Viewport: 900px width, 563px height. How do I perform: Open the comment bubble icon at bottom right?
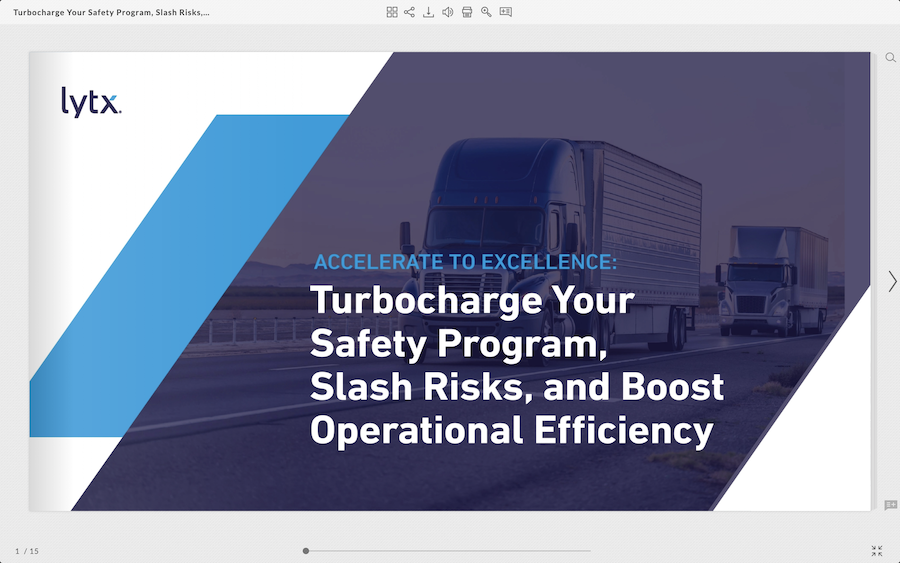[890, 505]
